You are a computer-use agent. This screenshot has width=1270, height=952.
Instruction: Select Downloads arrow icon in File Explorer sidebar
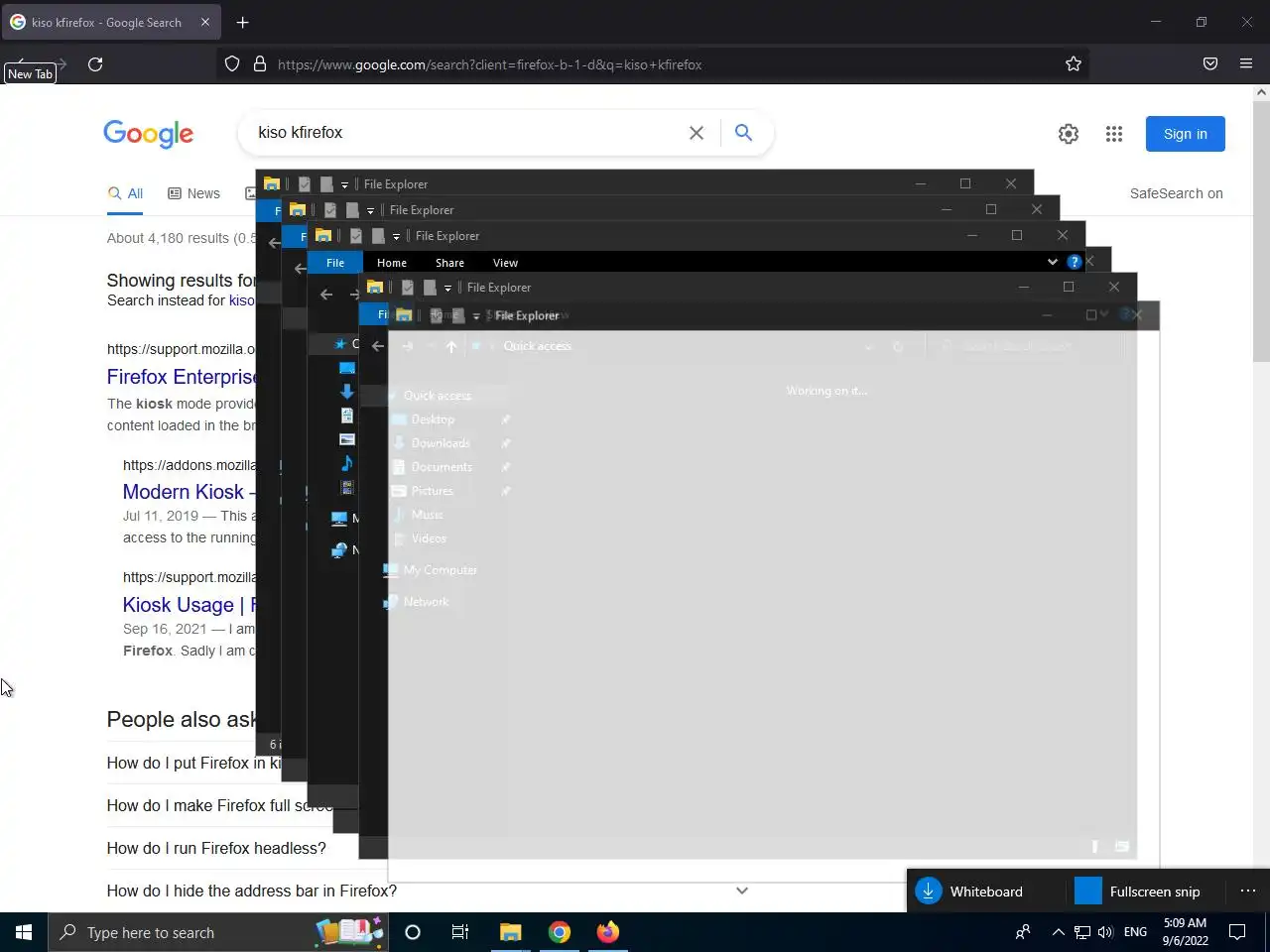[x=347, y=392]
